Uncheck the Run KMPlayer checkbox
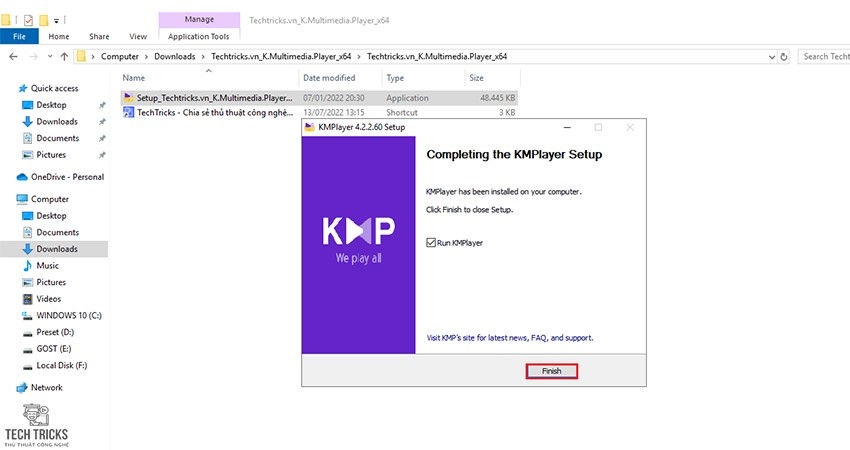The width and height of the screenshot is (850, 450). 431,243
